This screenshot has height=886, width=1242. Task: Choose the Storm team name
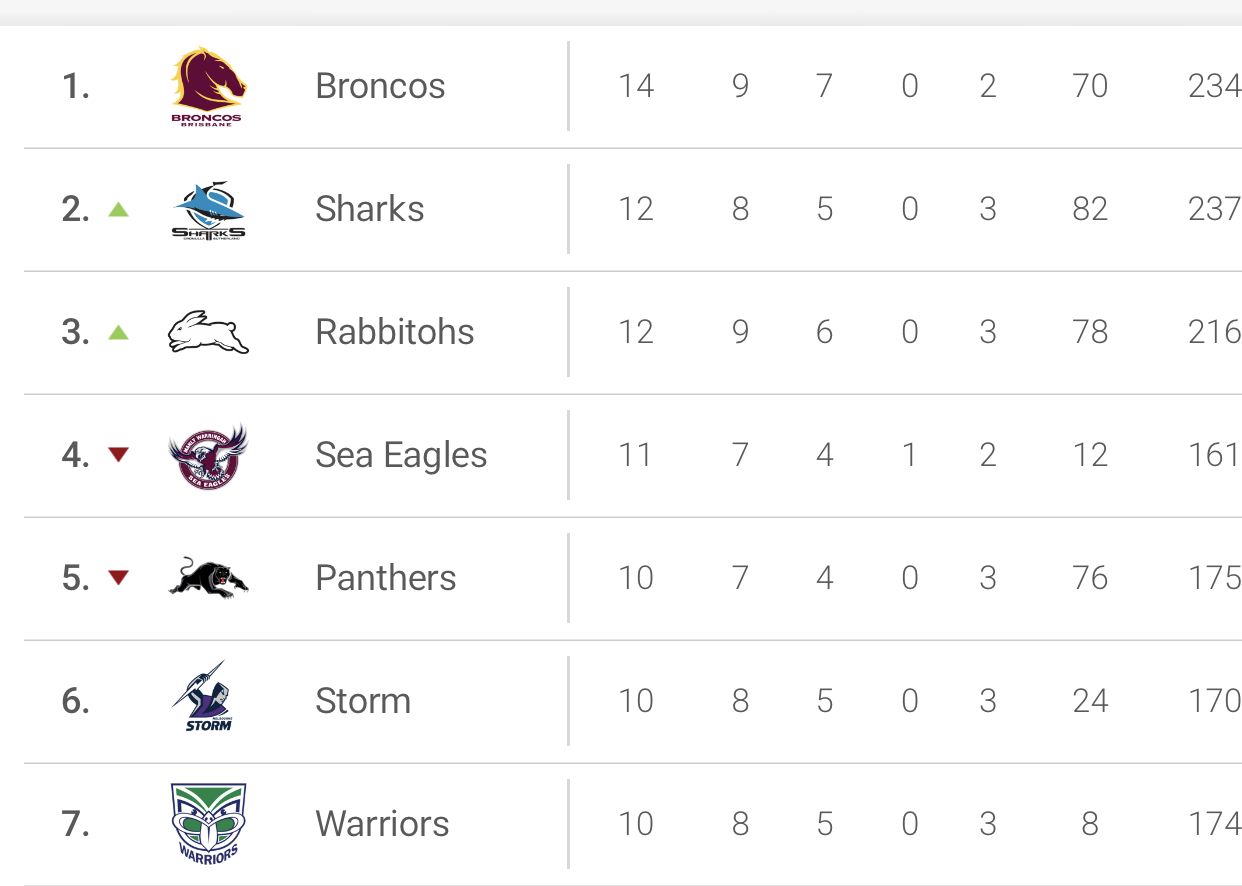click(x=363, y=701)
